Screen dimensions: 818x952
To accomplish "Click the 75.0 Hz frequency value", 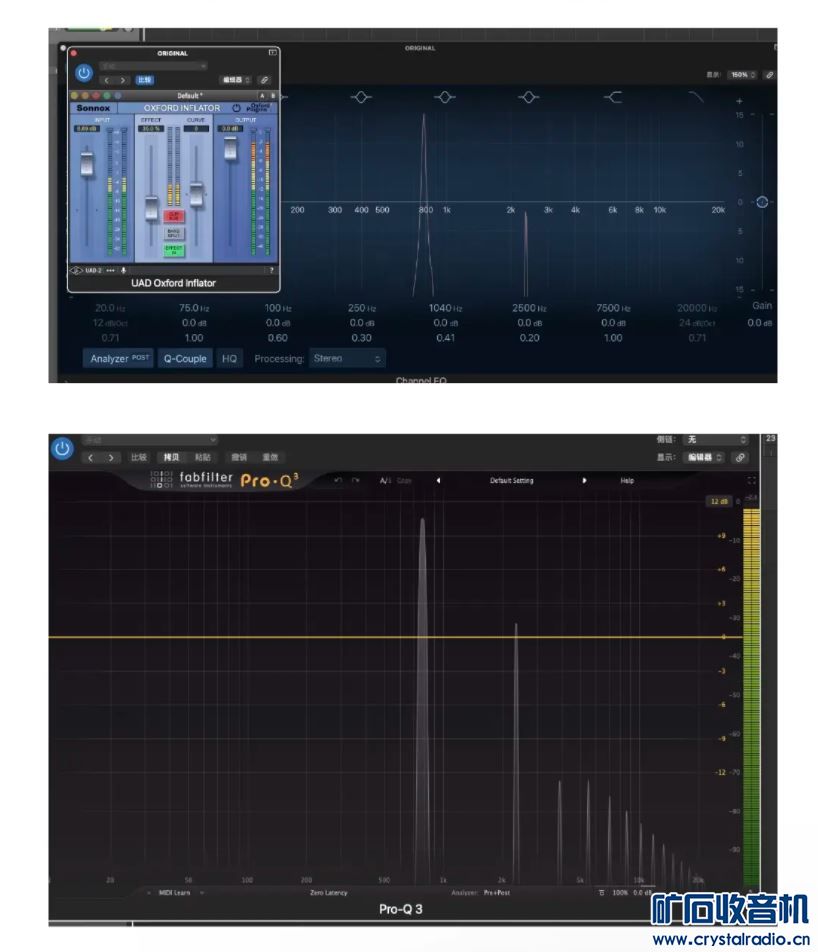I will click(x=194, y=308).
